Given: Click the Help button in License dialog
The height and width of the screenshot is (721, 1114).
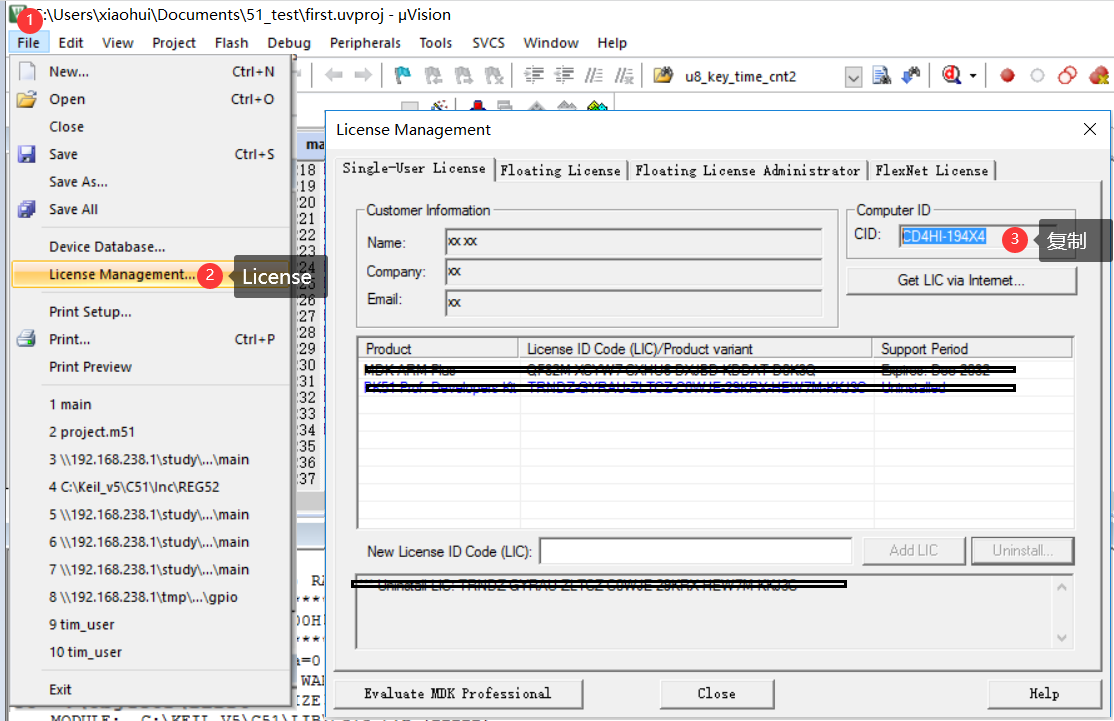Looking at the screenshot, I should coord(1044,694).
